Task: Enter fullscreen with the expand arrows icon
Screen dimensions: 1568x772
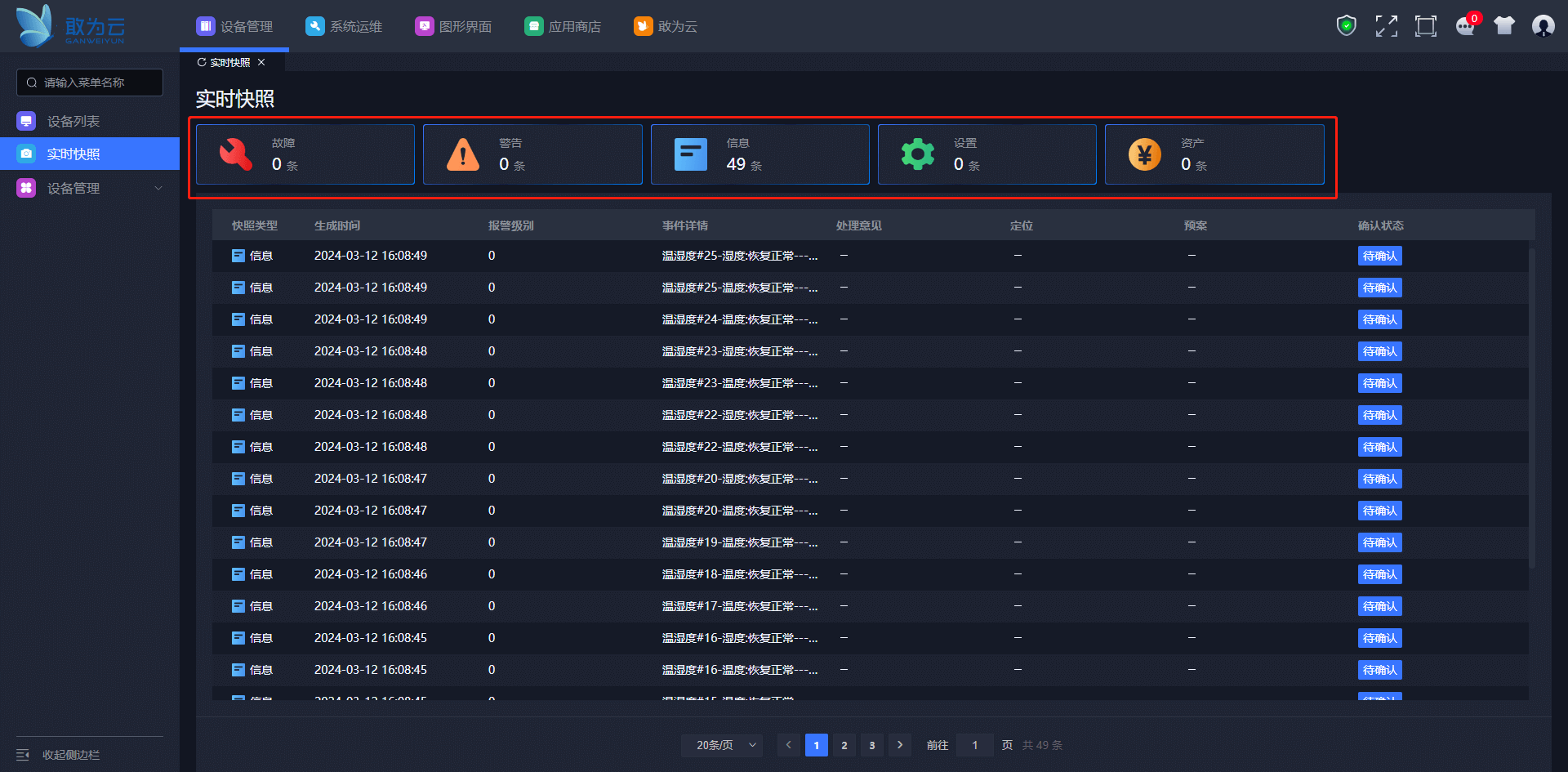Action: point(1386,26)
